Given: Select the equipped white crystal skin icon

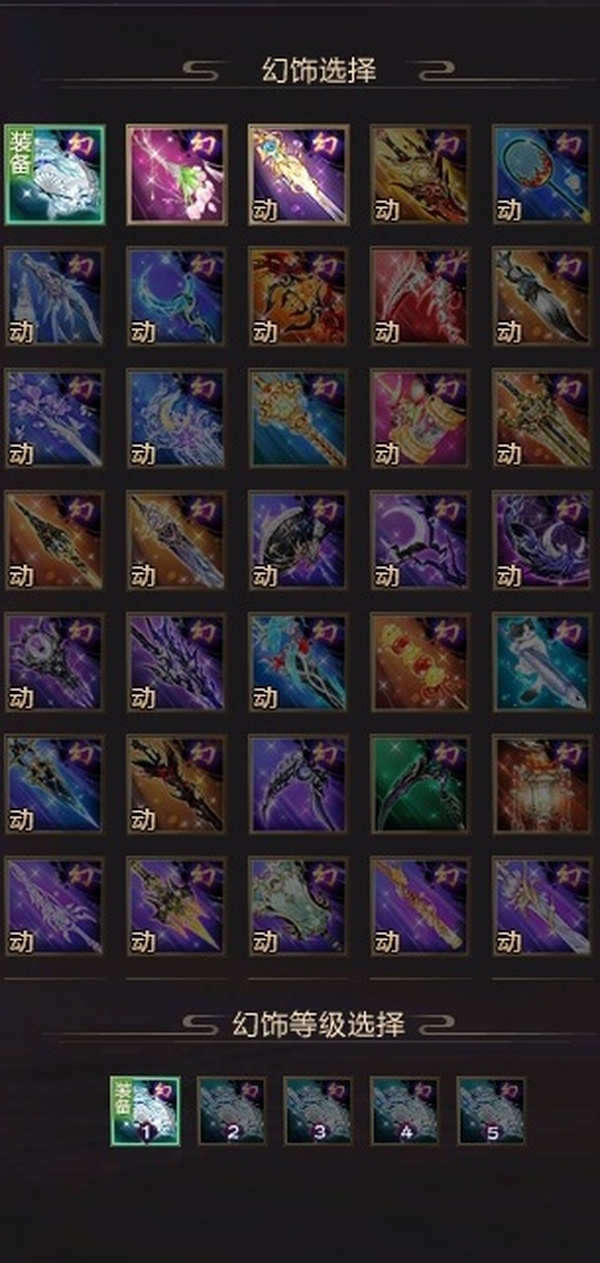Looking at the screenshot, I should (x=54, y=174).
